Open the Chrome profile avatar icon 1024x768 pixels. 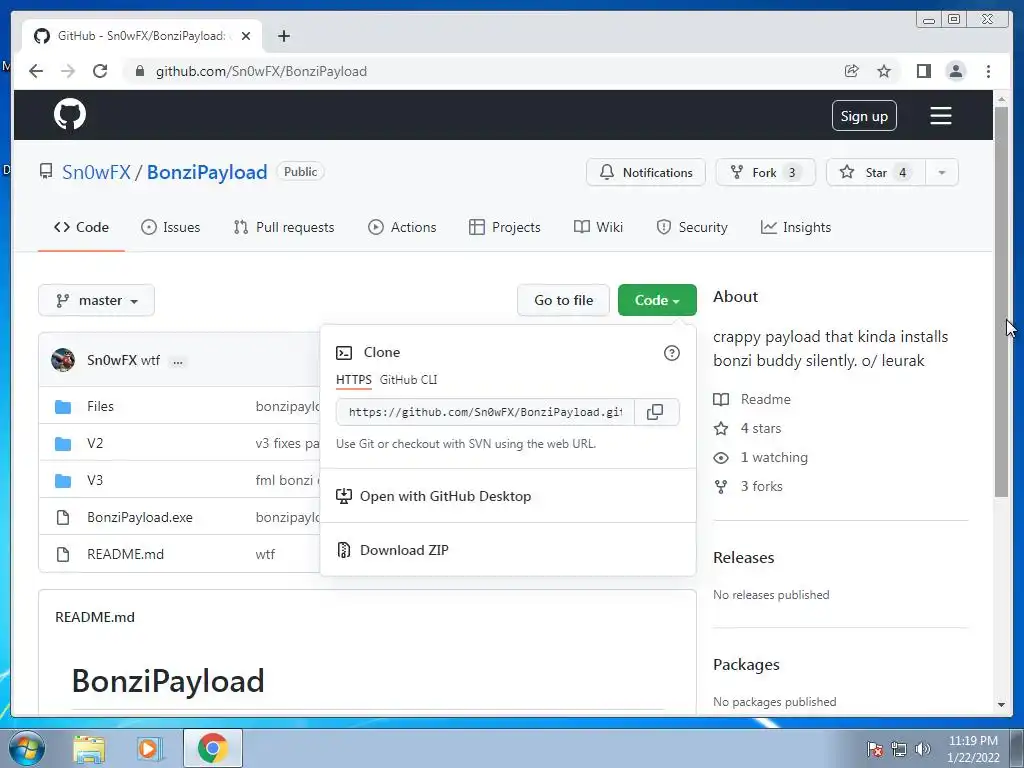955,71
